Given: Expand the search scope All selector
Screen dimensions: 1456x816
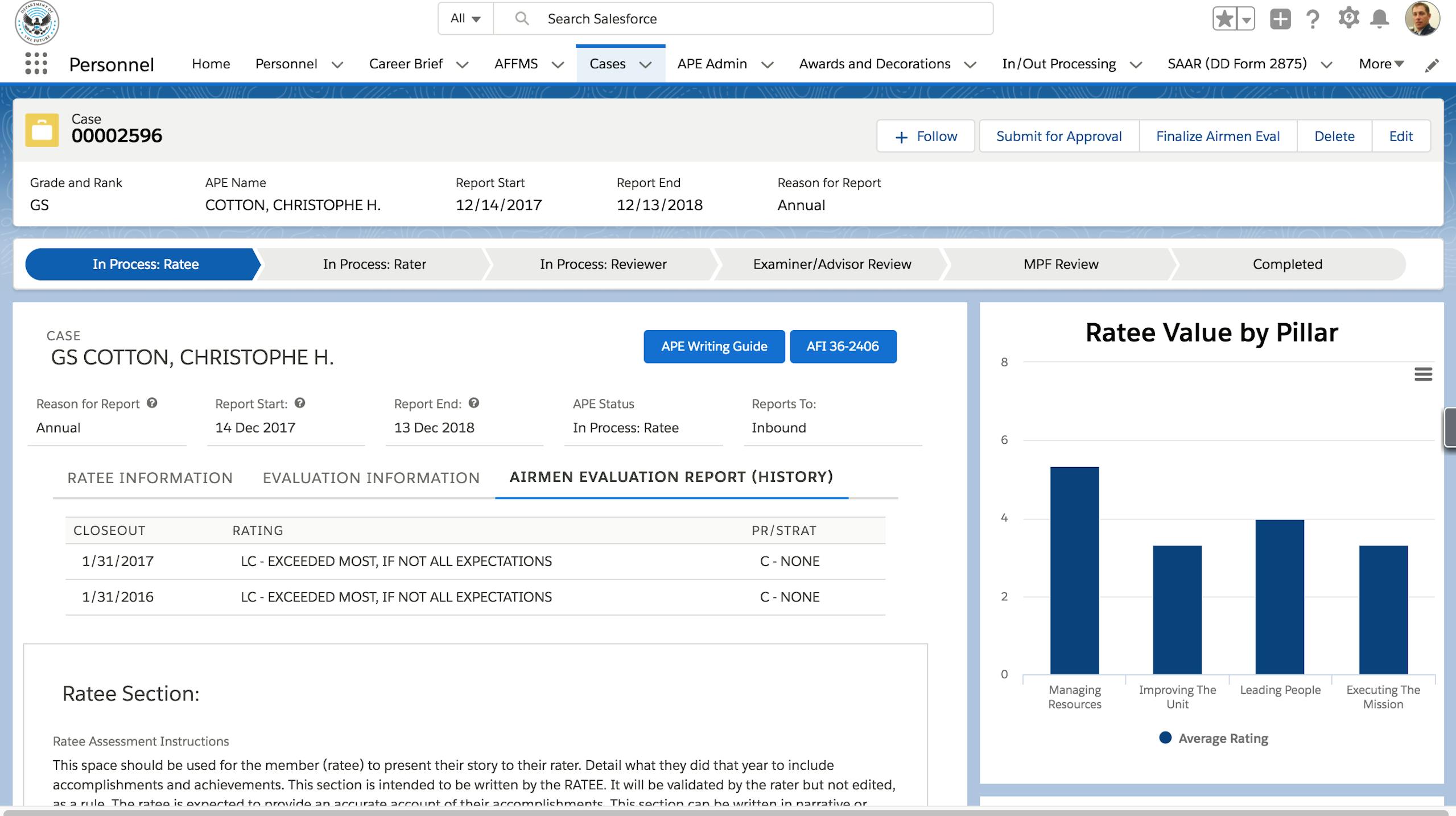Looking at the screenshot, I should pos(464,18).
